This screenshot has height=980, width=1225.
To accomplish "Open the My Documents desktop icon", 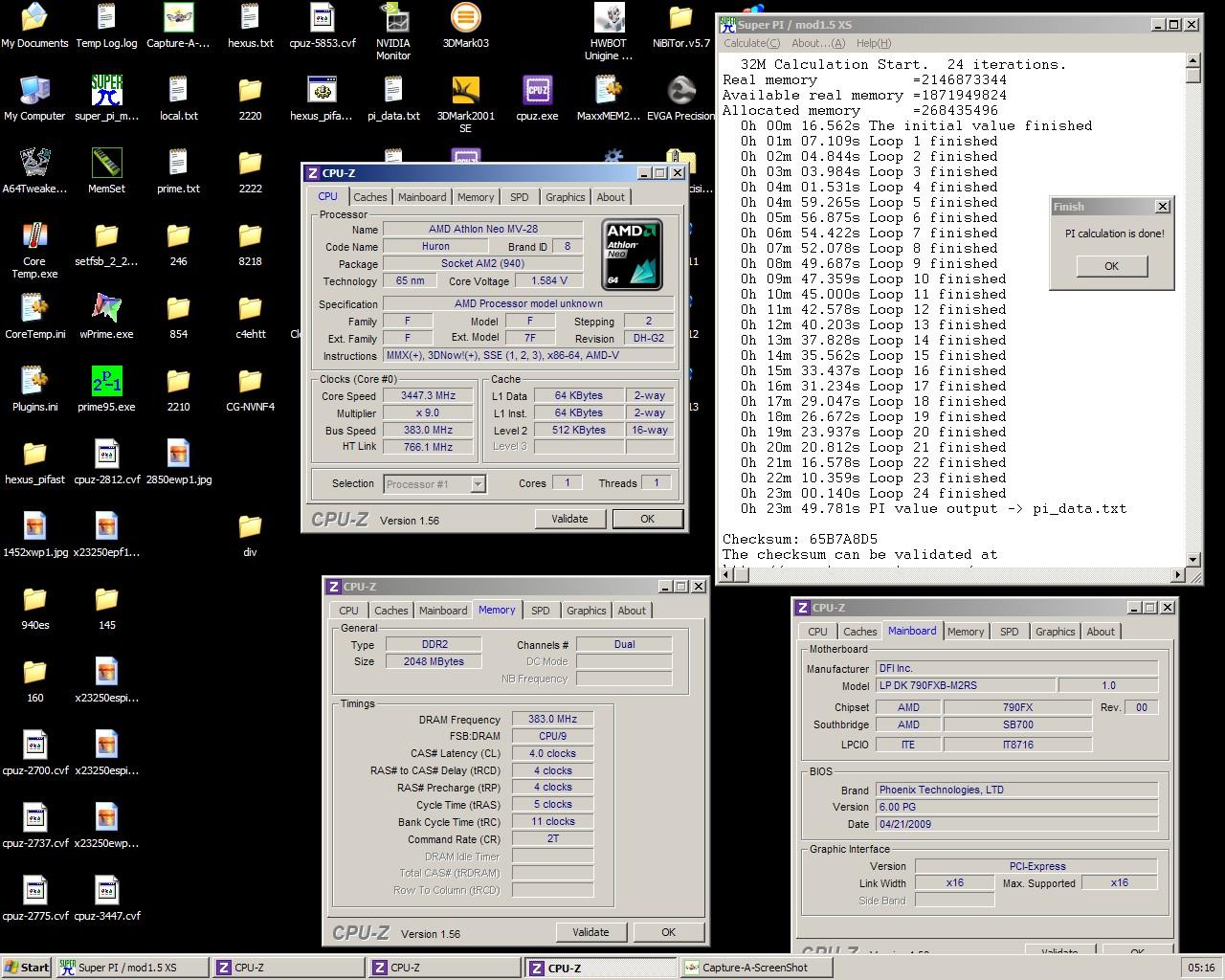I will [x=34, y=27].
